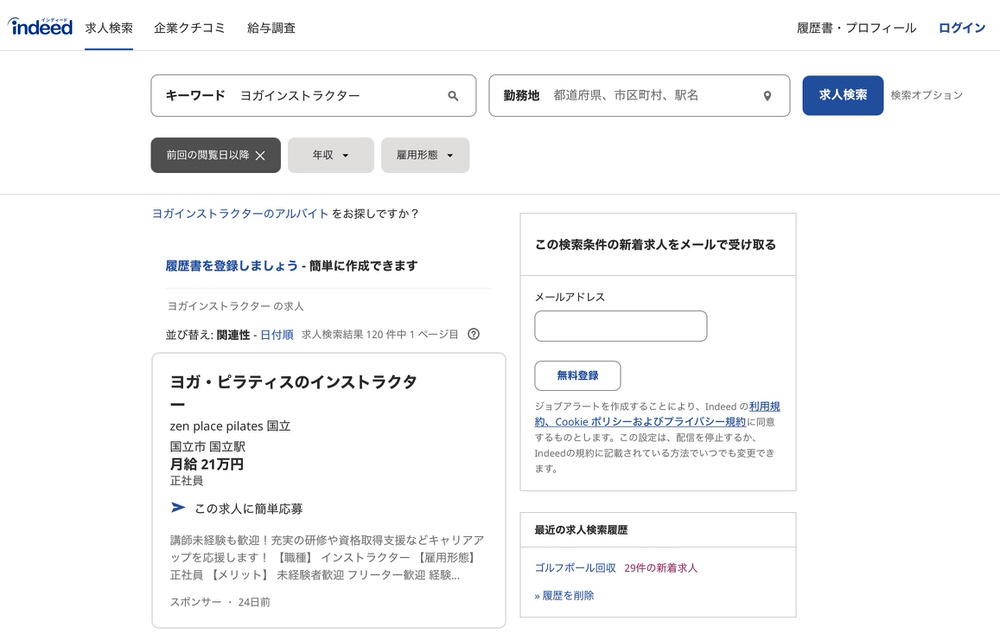The height and width of the screenshot is (634, 1000).
Task: Remove the 前回の閲覧日以降 filter
Action: (260, 156)
